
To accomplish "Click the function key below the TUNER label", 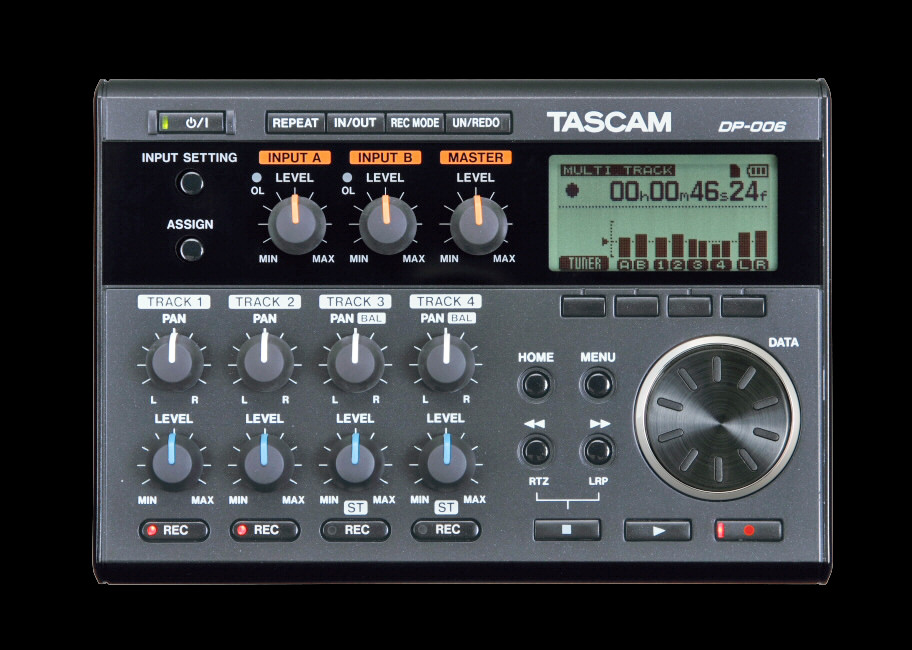I will [x=583, y=306].
